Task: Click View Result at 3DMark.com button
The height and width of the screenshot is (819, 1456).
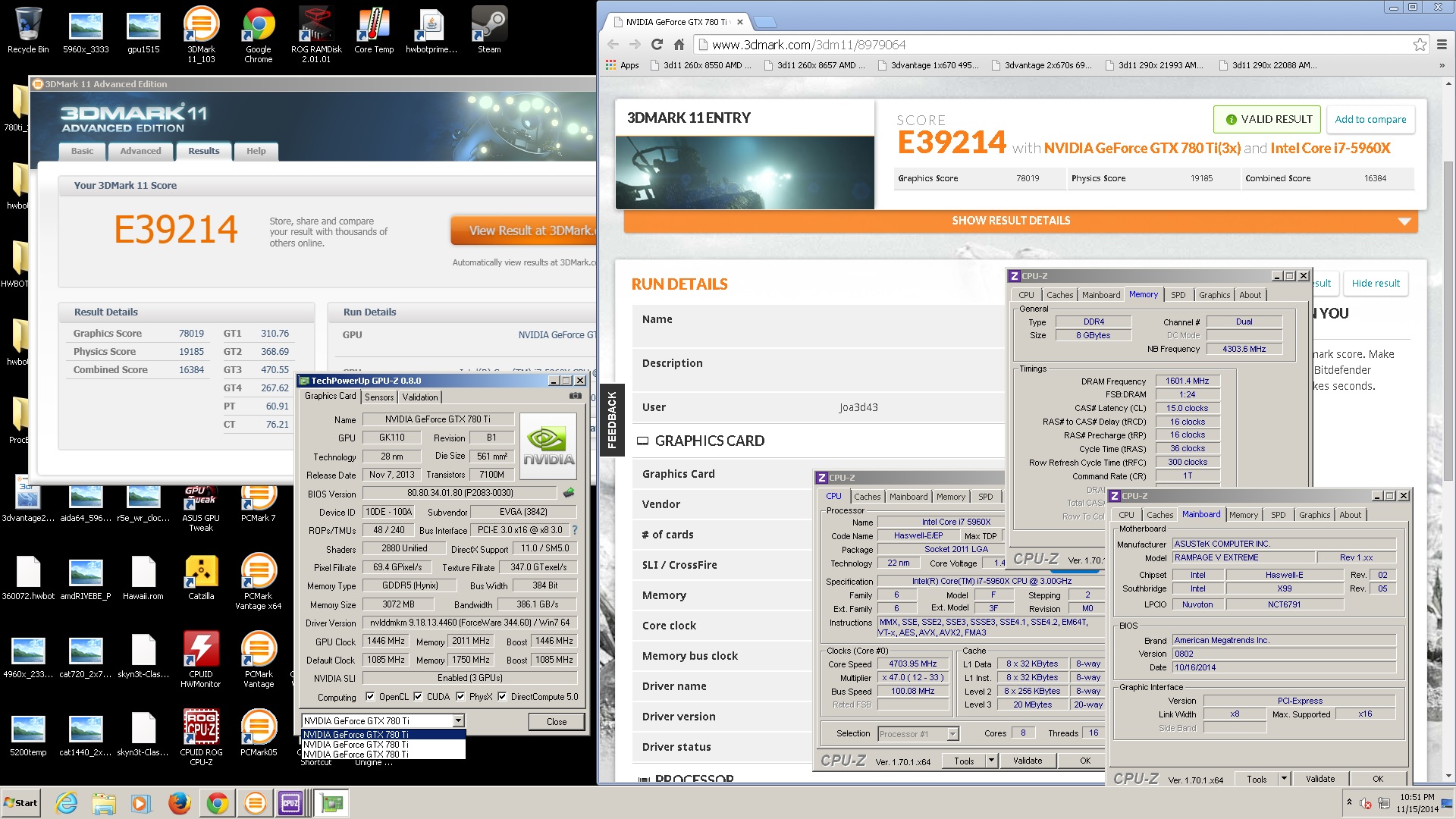Action: click(x=523, y=231)
